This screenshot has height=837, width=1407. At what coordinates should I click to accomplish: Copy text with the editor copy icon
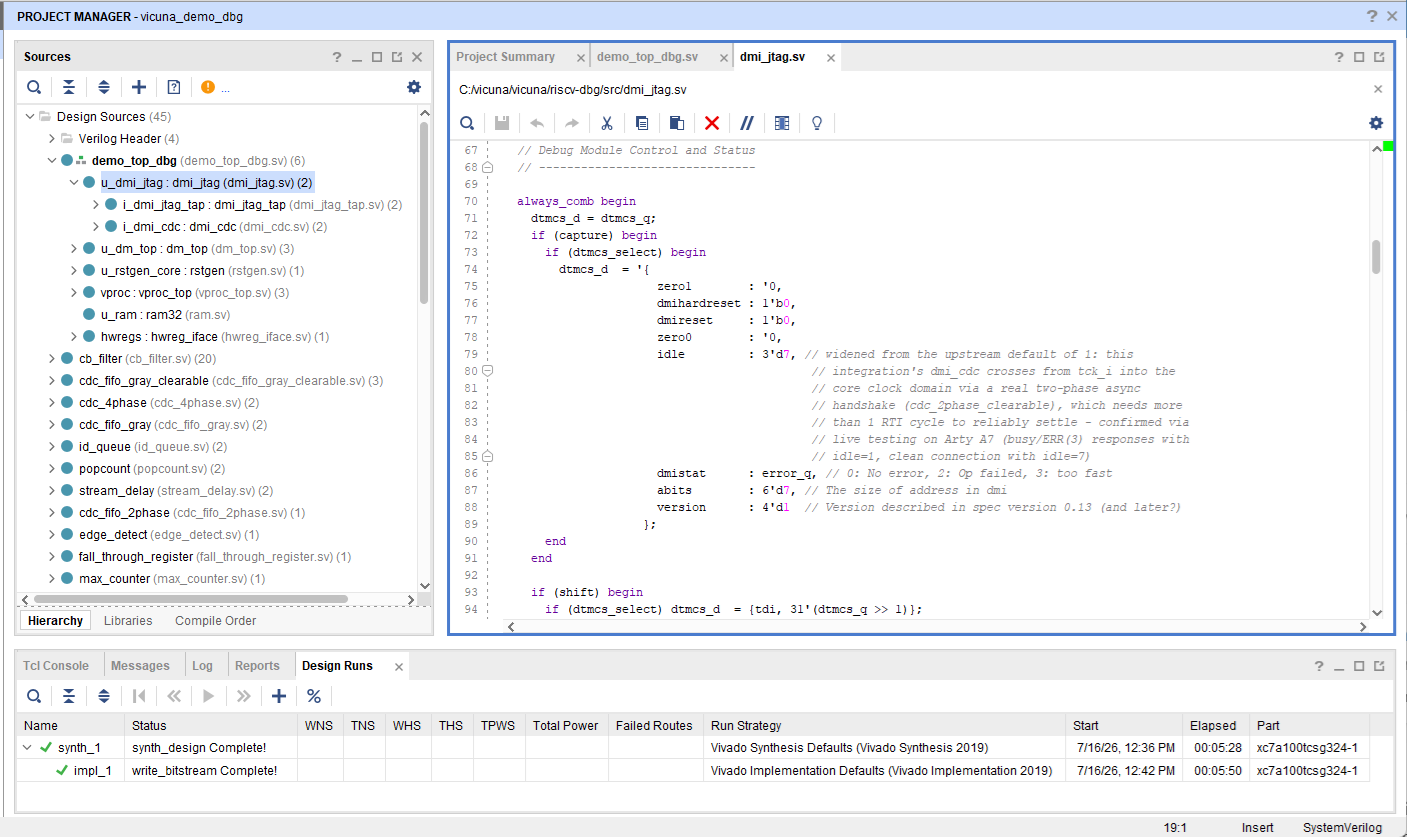pos(642,123)
